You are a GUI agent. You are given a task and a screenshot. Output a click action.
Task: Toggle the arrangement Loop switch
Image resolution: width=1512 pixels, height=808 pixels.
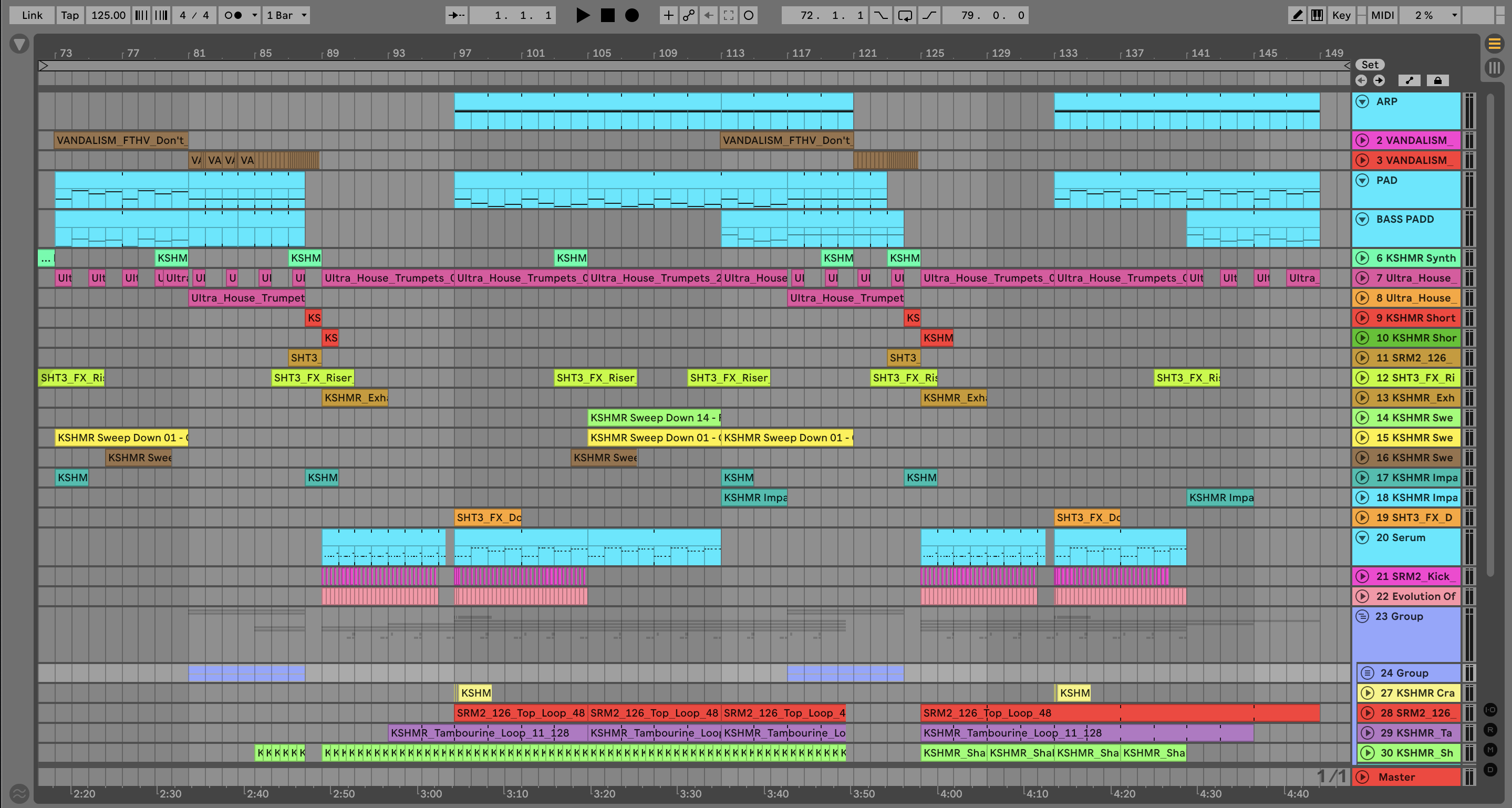[905, 15]
